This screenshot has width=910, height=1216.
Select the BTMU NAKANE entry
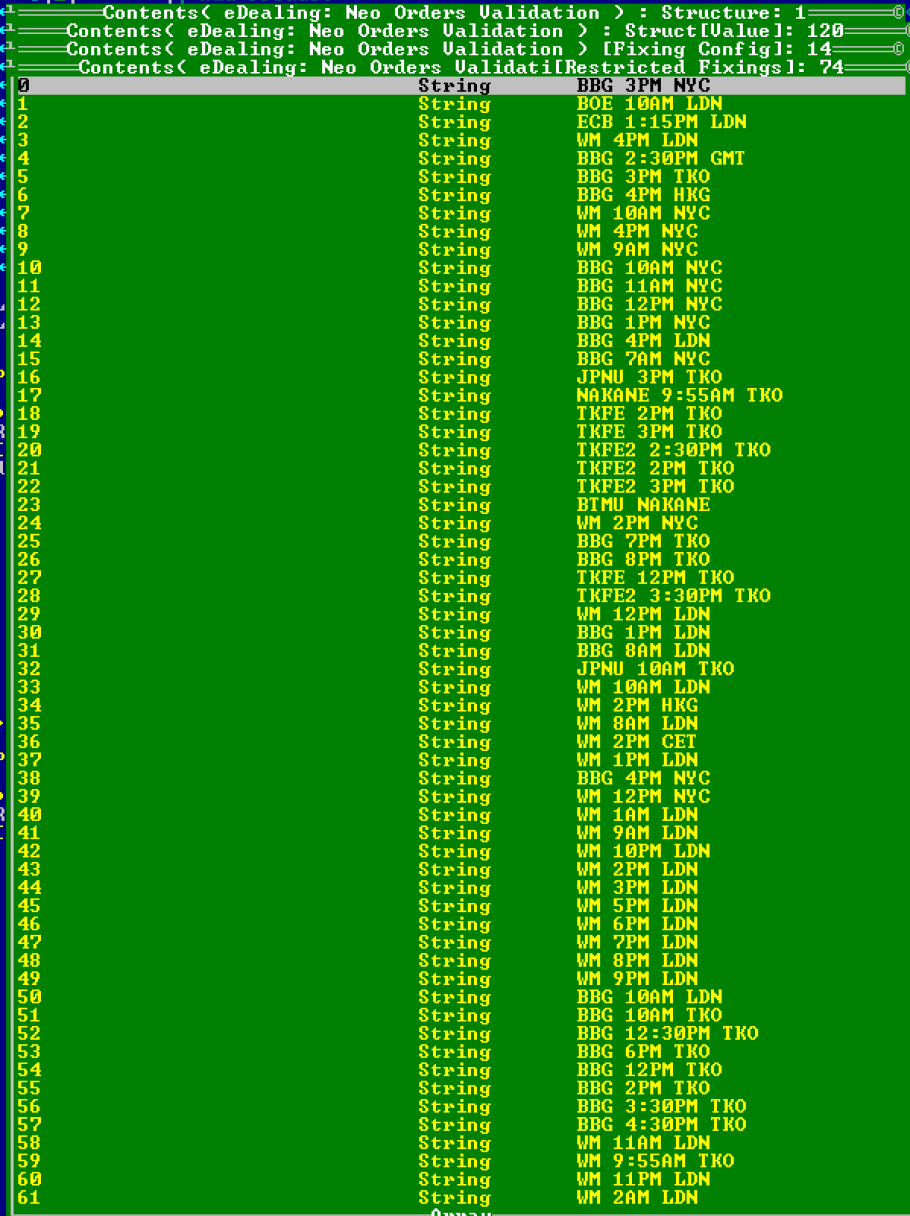[643, 504]
